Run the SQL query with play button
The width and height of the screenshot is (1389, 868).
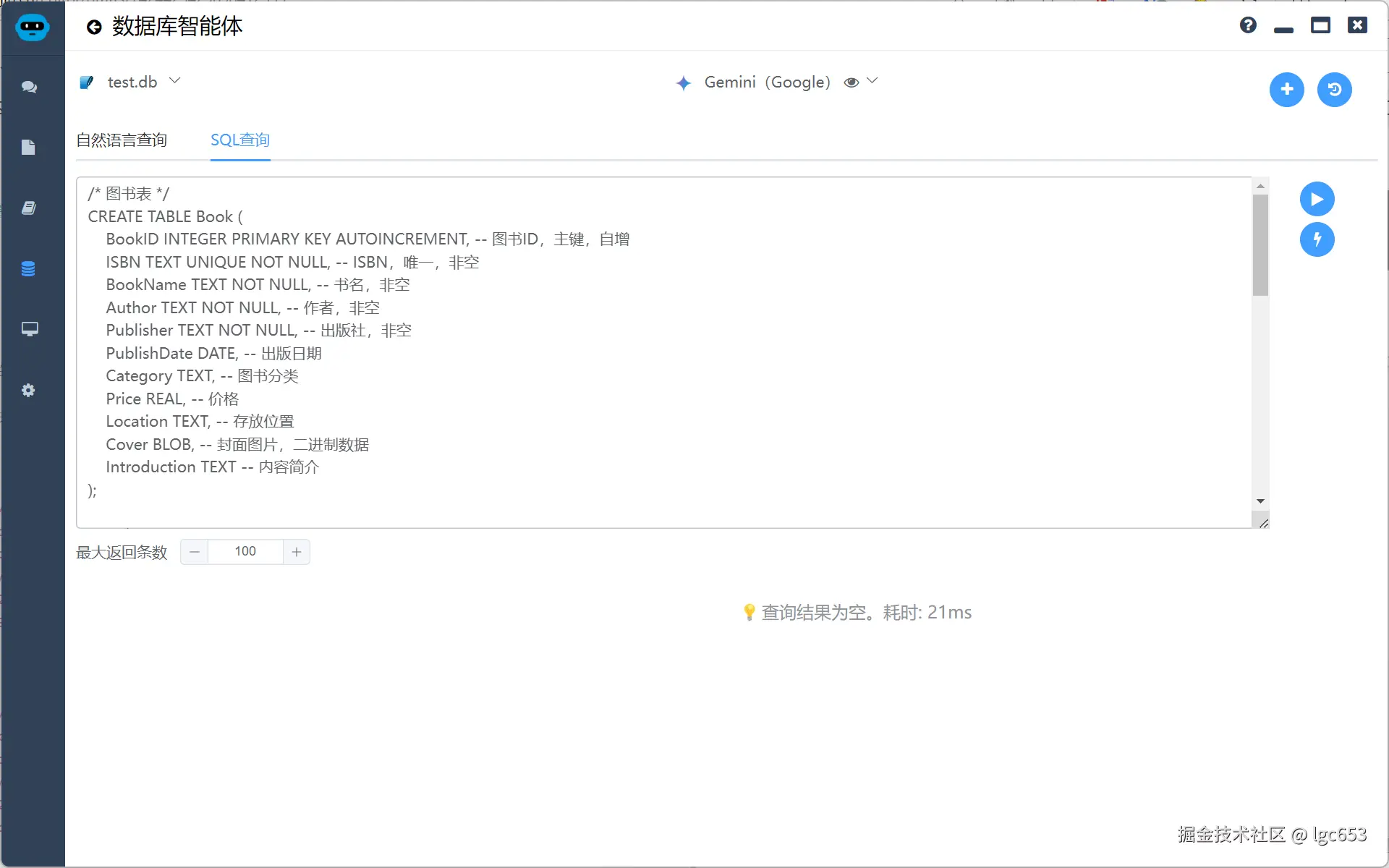tap(1317, 199)
